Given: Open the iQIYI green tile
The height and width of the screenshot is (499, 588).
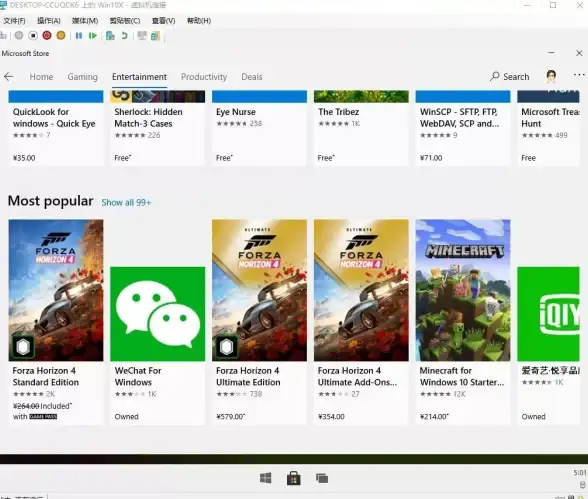Looking at the screenshot, I should coord(548,314).
